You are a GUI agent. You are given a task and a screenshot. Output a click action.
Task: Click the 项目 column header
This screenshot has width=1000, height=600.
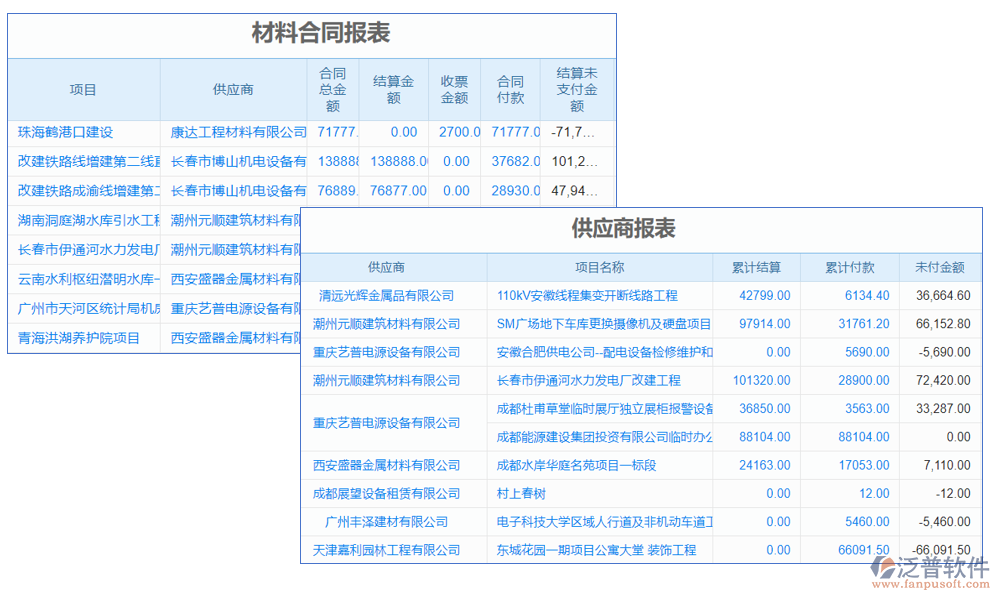coord(83,89)
